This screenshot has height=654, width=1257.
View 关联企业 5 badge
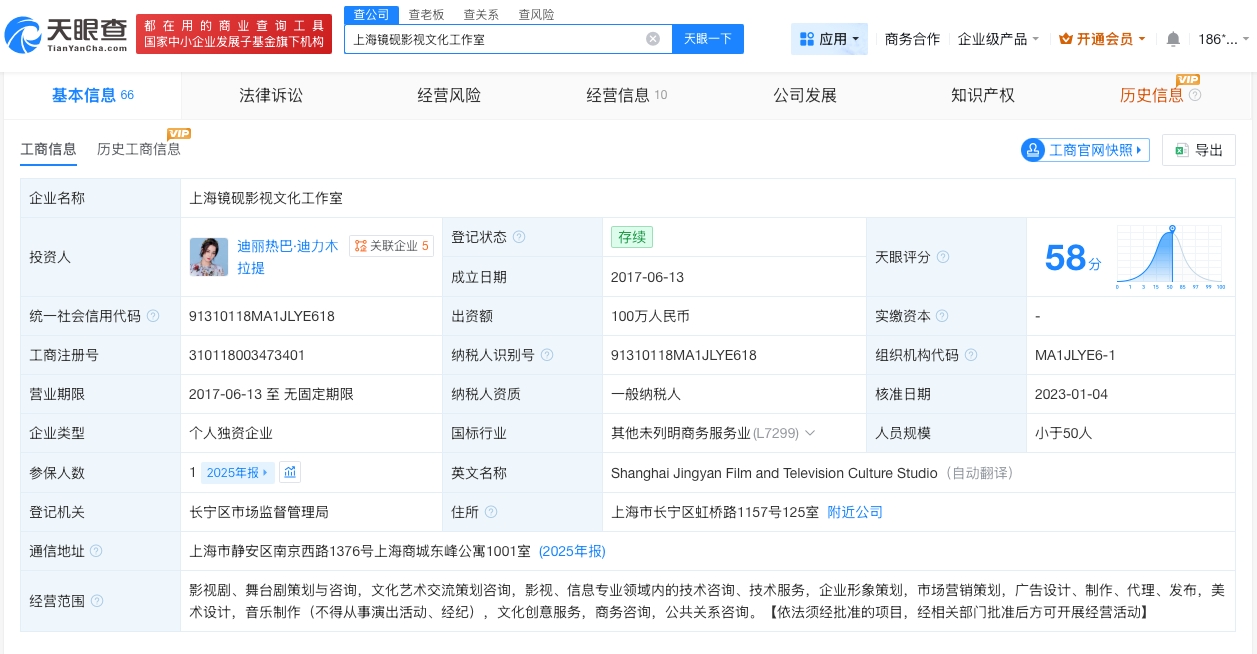coord(391,246)
